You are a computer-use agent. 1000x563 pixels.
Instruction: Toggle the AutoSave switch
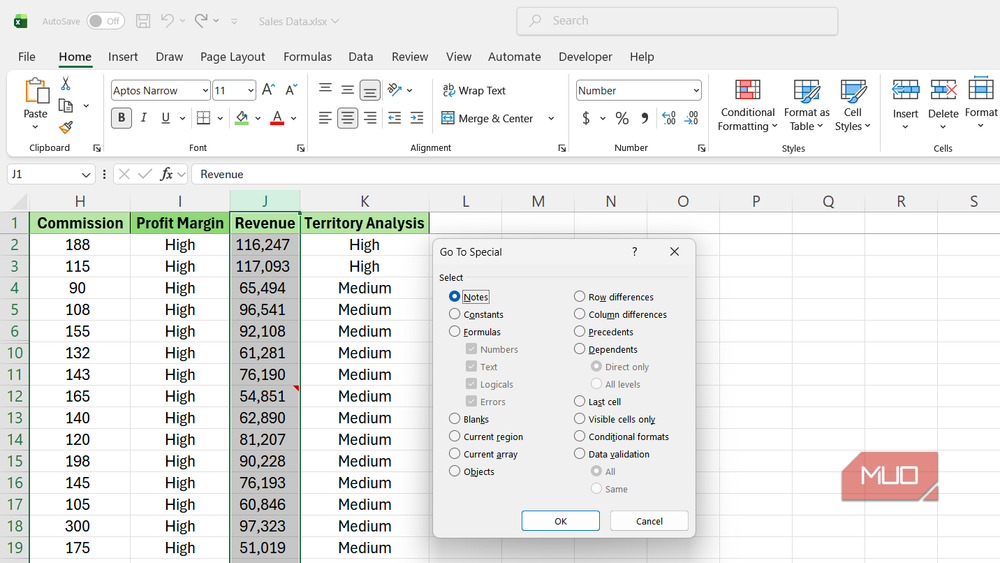point(105,21)
